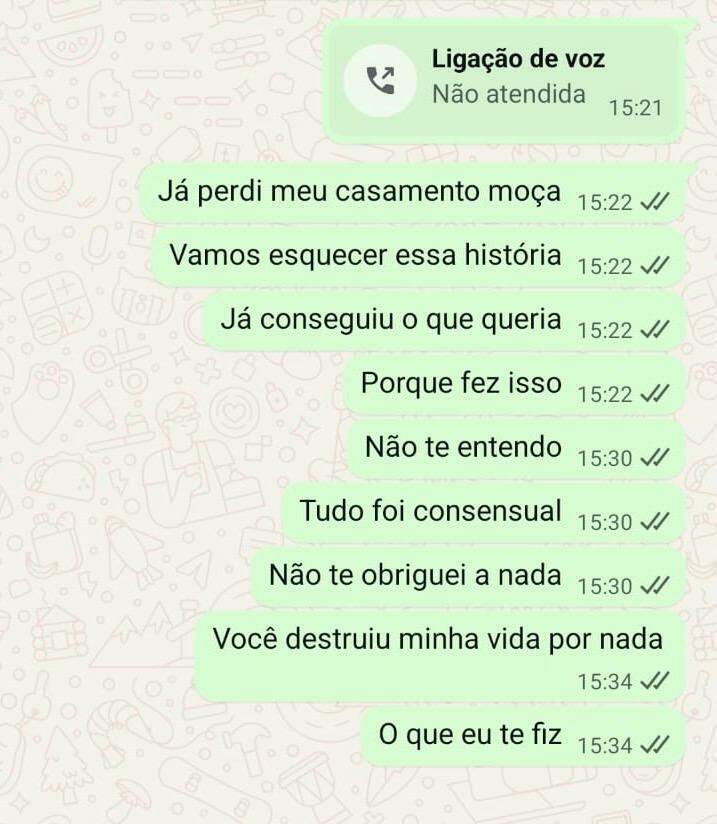717x824 pixels.
Task: Tap the 'Não atendida' call status text
Action: point(508,95)
